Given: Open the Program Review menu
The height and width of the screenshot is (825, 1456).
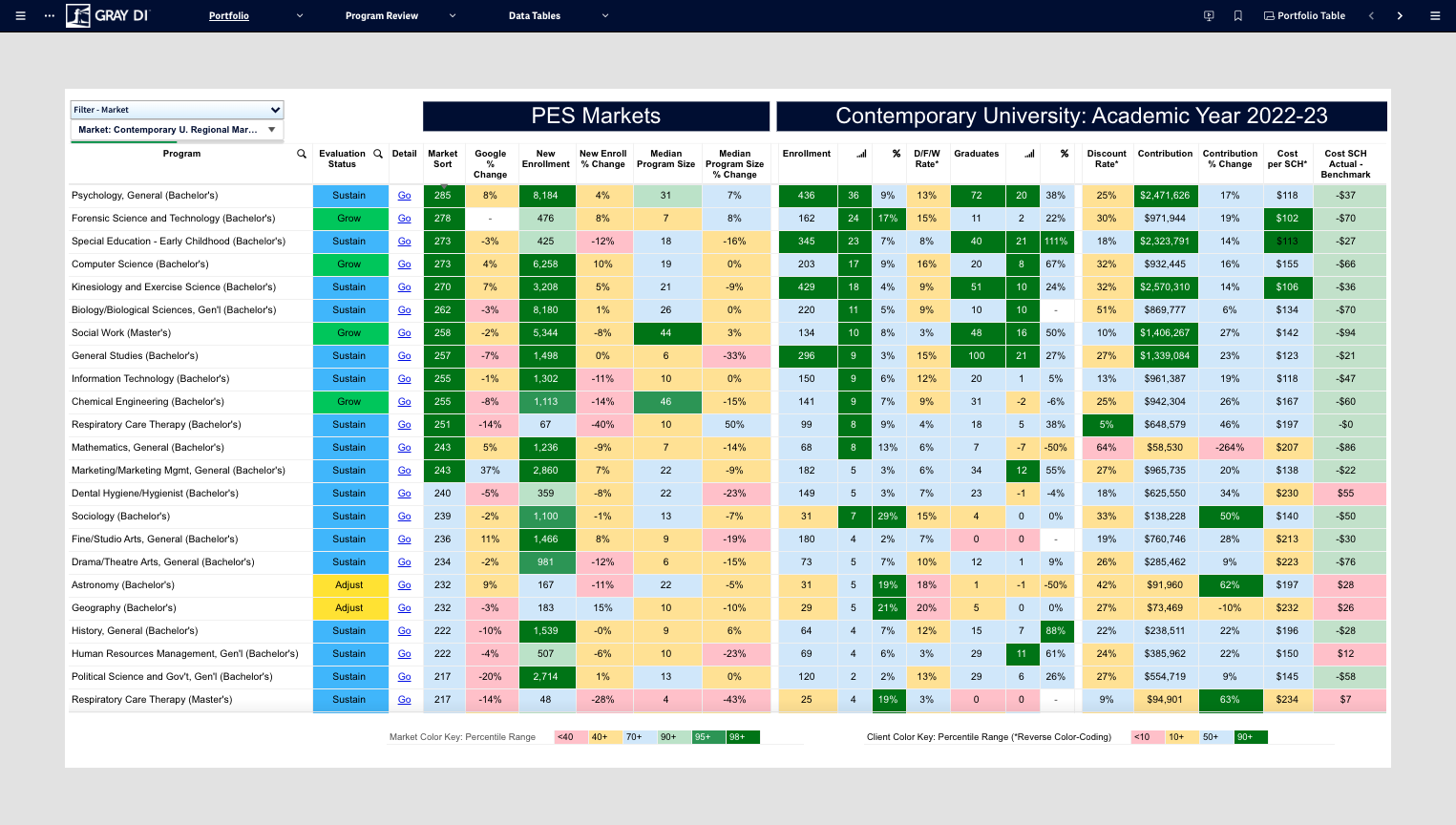Looking at the screenshot, I should coord(382,16).
